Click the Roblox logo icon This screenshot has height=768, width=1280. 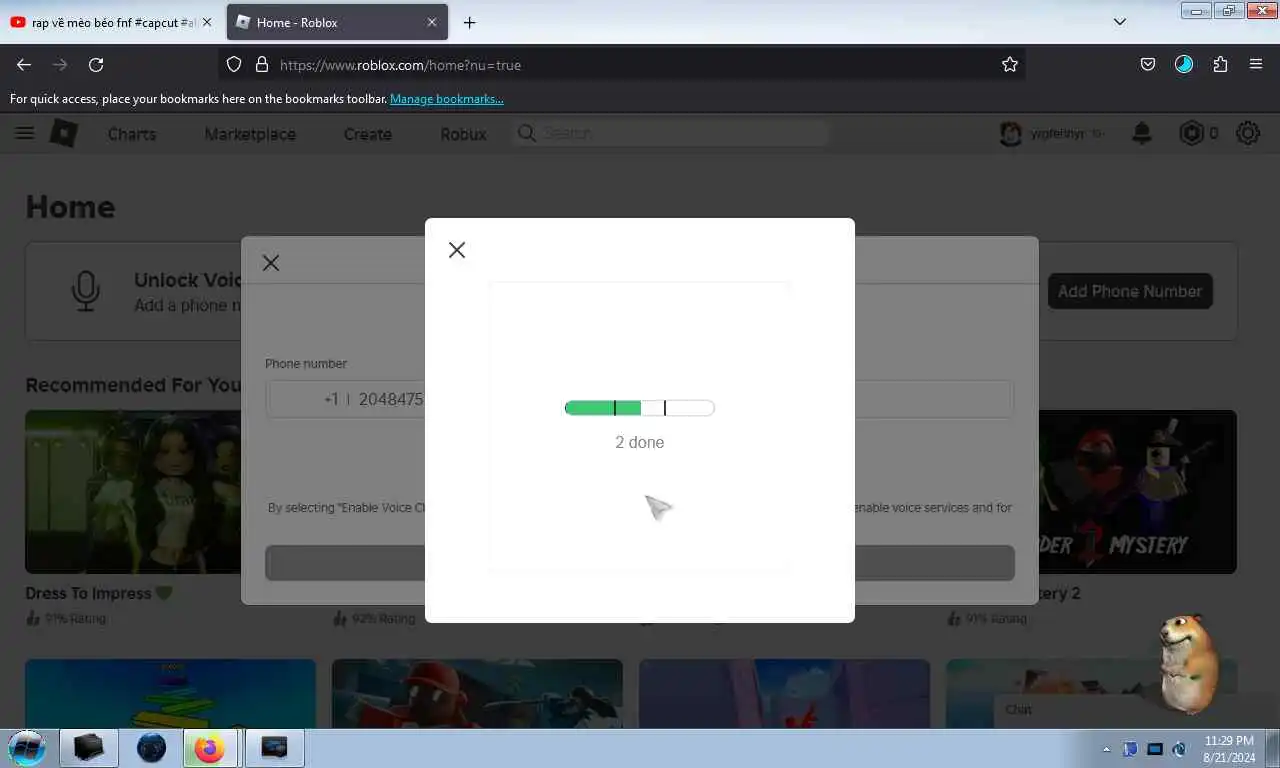pos(64,133)
